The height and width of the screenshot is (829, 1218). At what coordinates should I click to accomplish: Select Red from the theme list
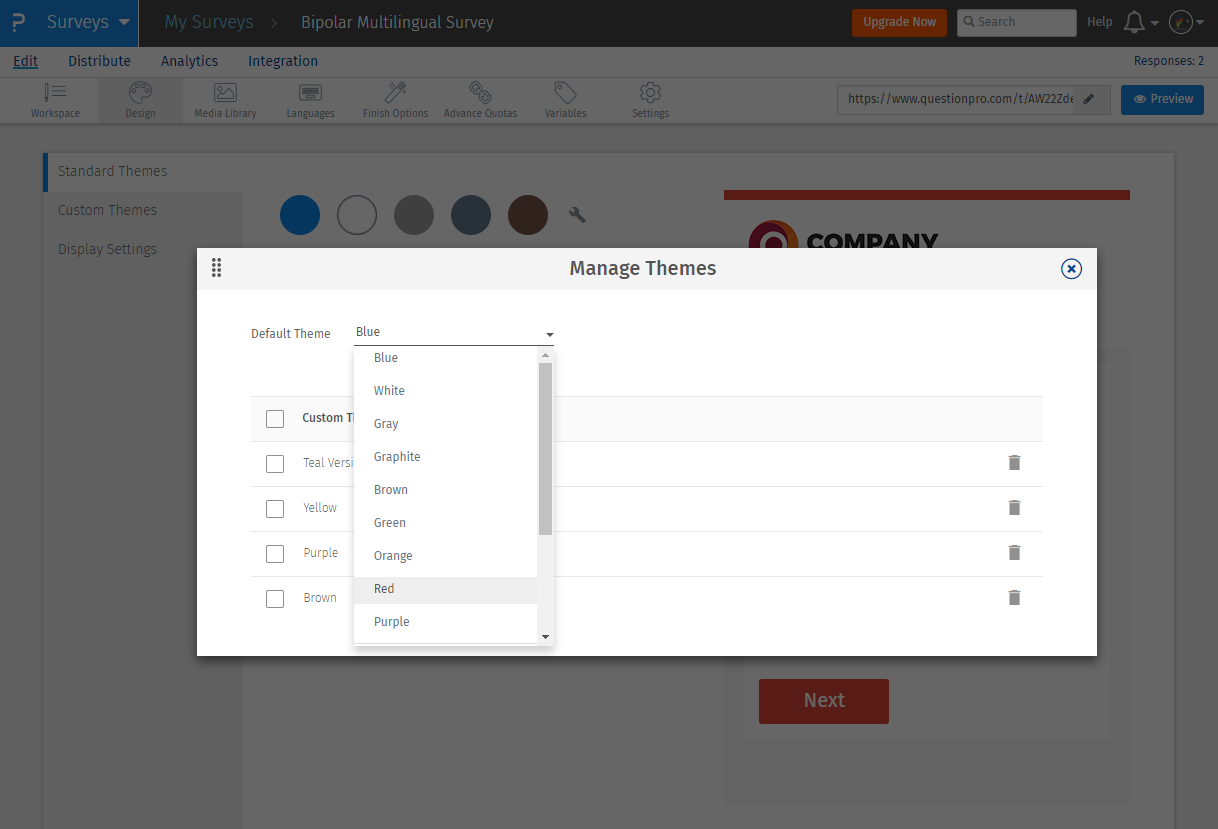point(383,588)
